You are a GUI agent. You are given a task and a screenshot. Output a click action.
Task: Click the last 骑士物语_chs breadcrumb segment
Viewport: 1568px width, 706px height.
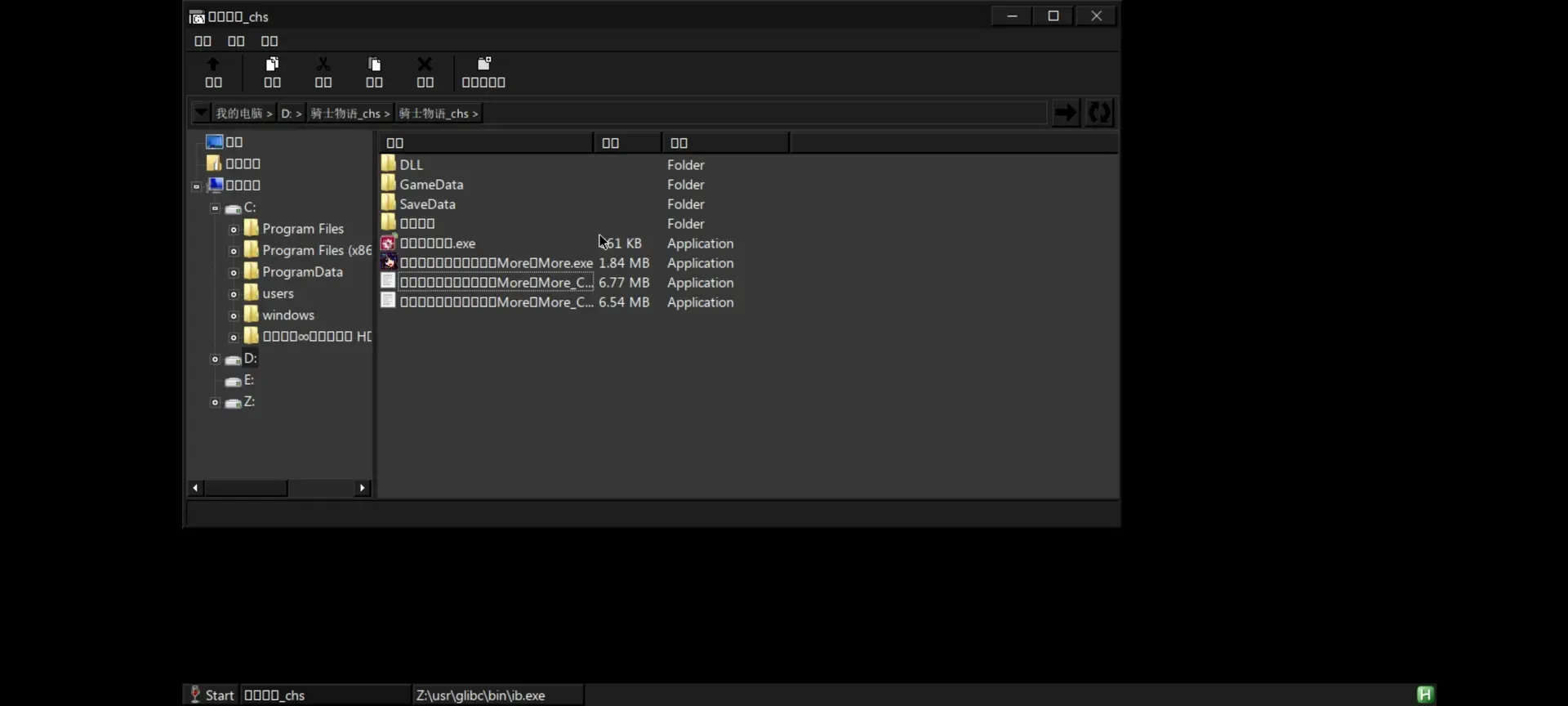tap(439, 114)
